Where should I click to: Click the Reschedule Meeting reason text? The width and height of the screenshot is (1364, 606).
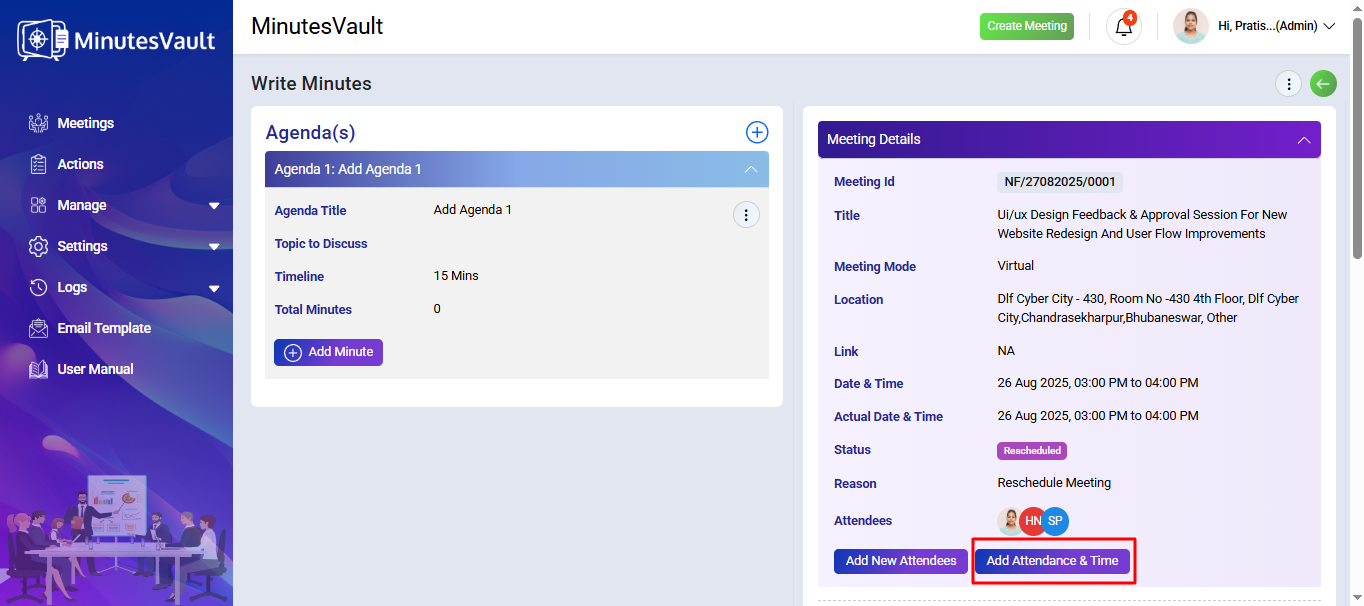(x=1054, y=483)
